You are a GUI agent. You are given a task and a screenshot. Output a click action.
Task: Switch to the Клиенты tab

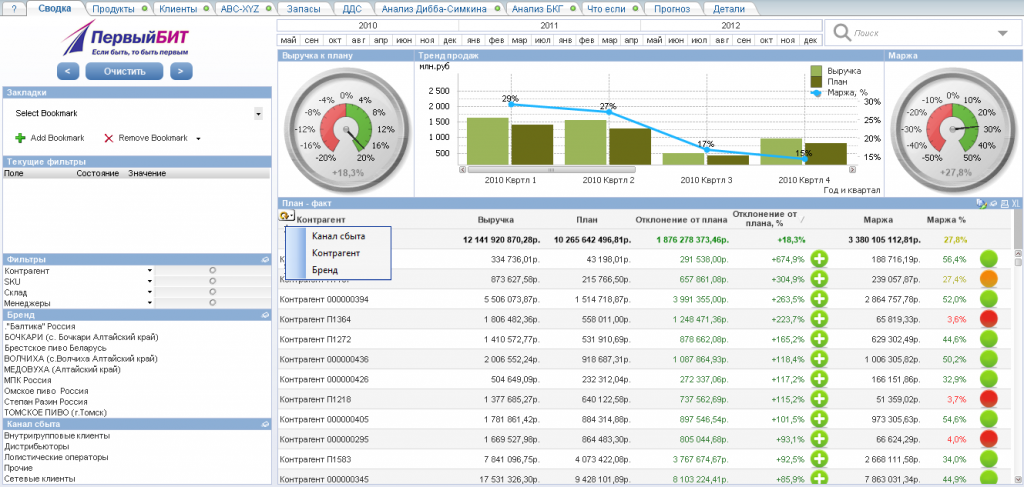178,9
